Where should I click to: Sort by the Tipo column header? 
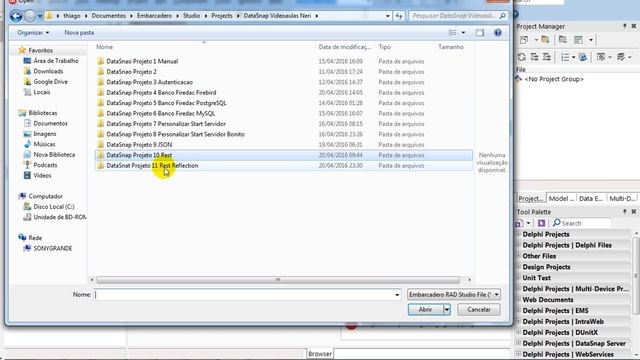pos(384,47)
